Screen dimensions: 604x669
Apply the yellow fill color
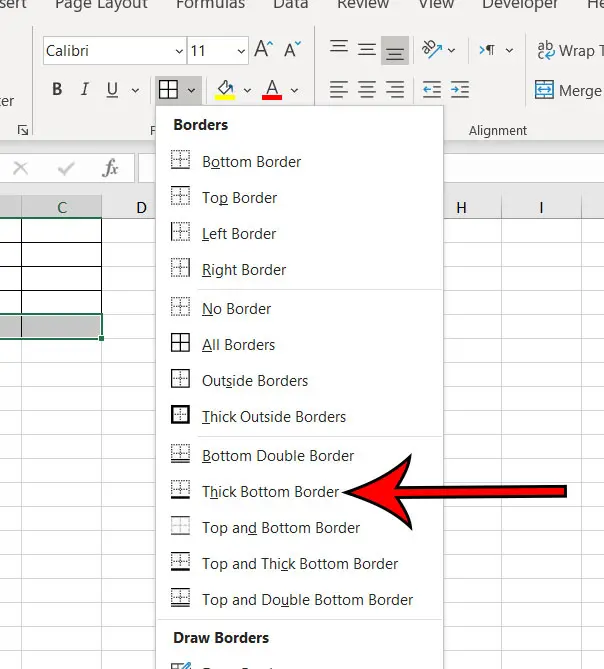(x=225, y=90)
